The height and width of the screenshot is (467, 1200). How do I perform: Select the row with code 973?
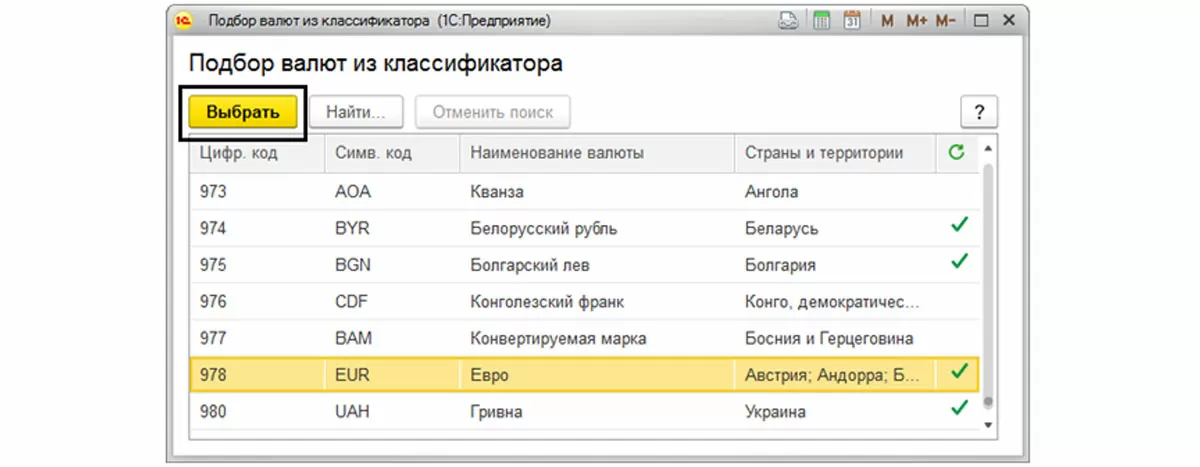point(584,191)
